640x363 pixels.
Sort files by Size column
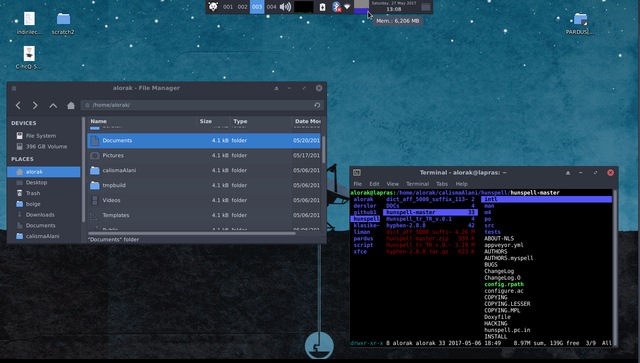[213, 121]
